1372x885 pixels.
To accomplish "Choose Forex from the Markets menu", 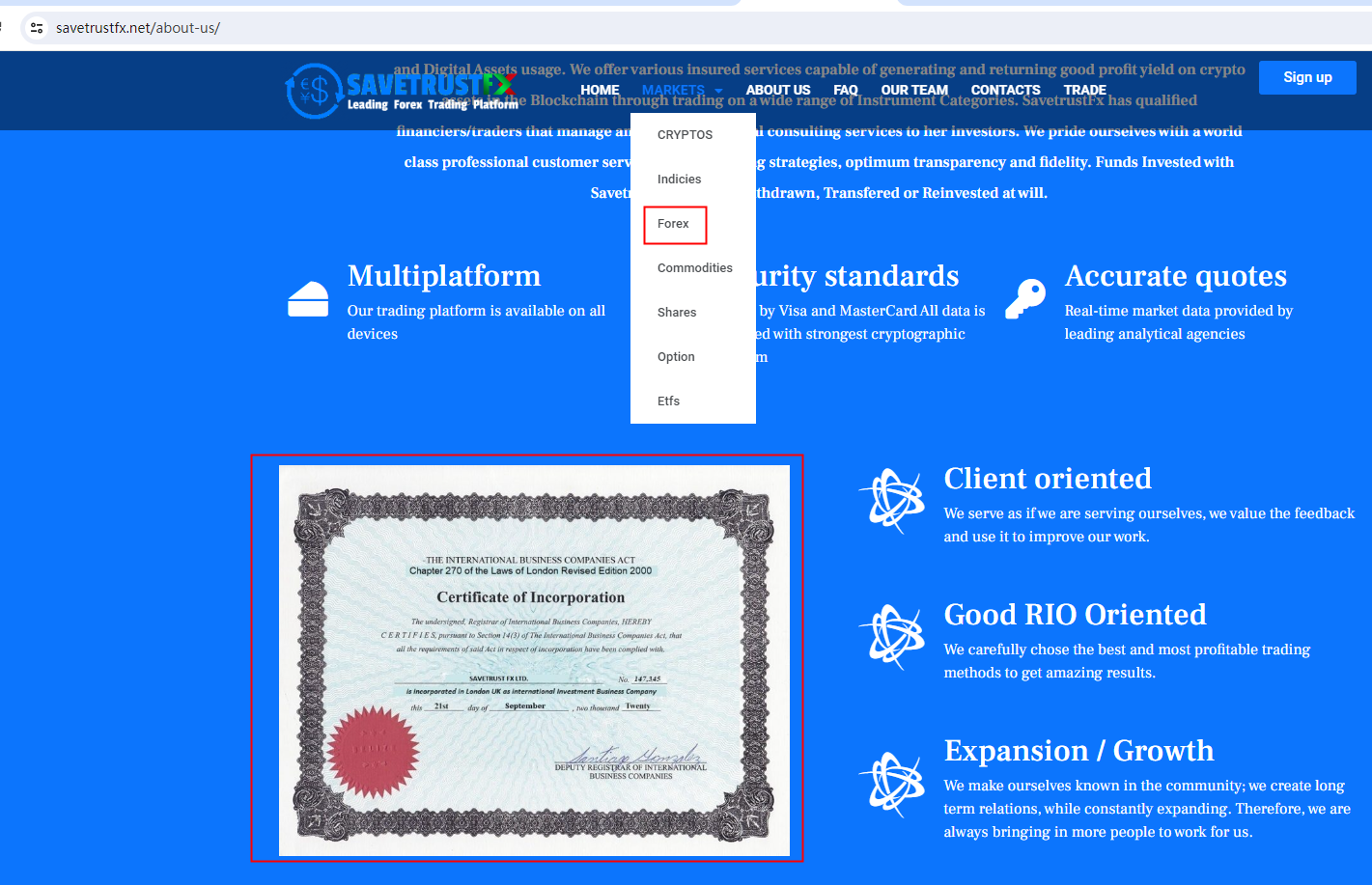I will pyautogui.click(x=693, y=224).
